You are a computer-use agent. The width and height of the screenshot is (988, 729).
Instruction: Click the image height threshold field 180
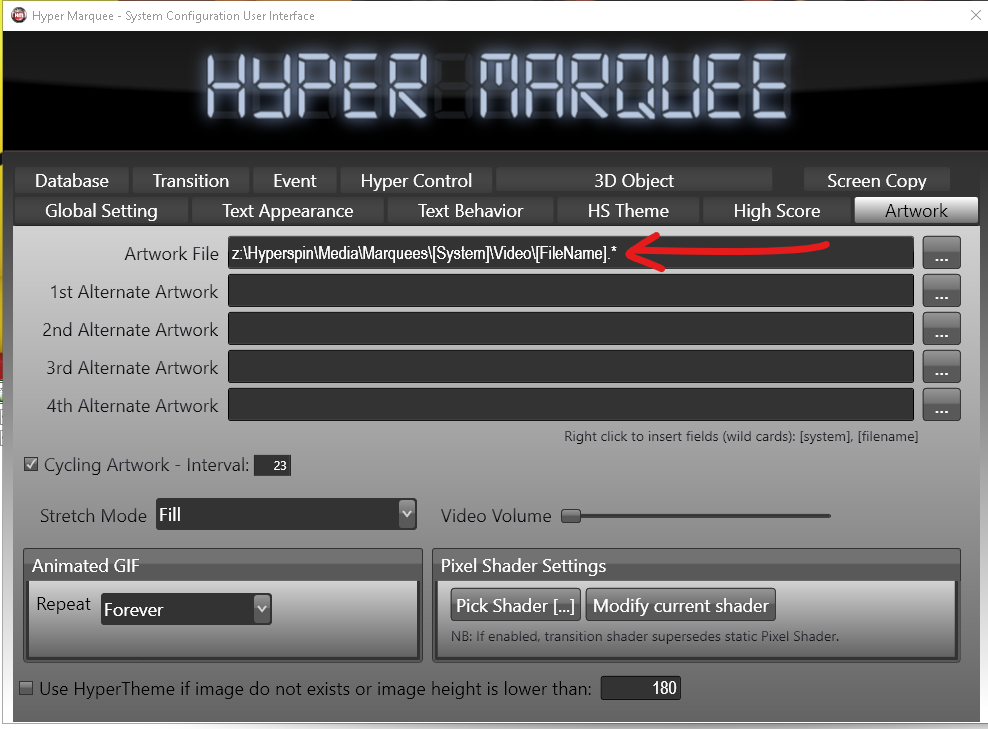click(x=641, y=688)
